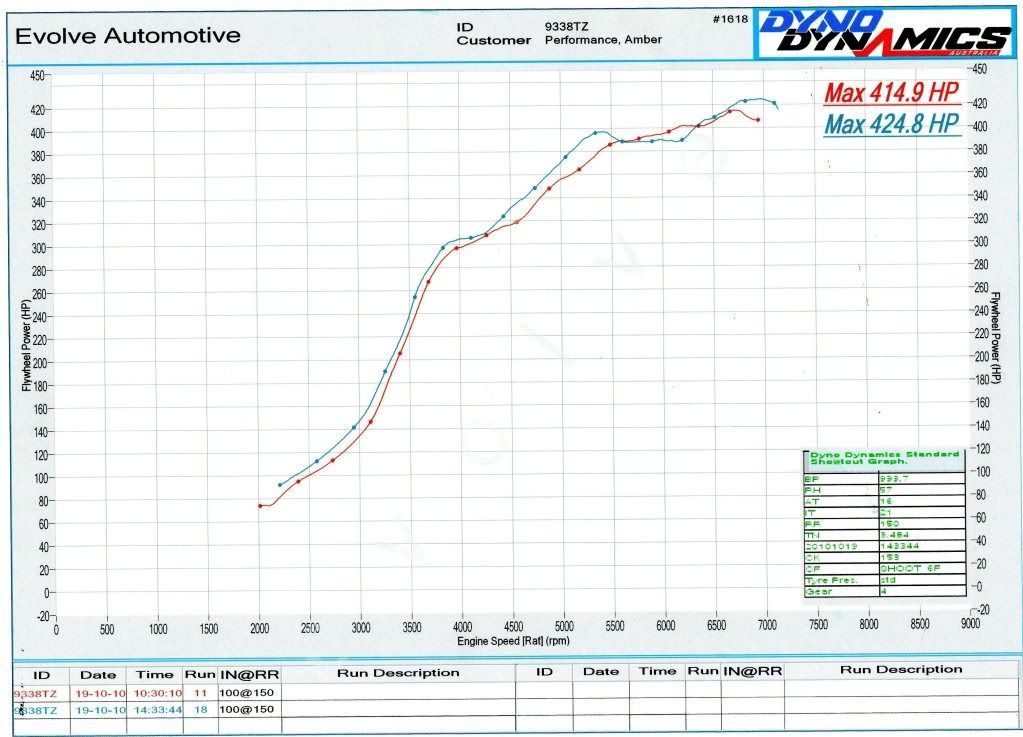This screenshot has height=737, width=1023.
Task: Click the left table's 'Run Description' header
Action: [x=398, y=673]
